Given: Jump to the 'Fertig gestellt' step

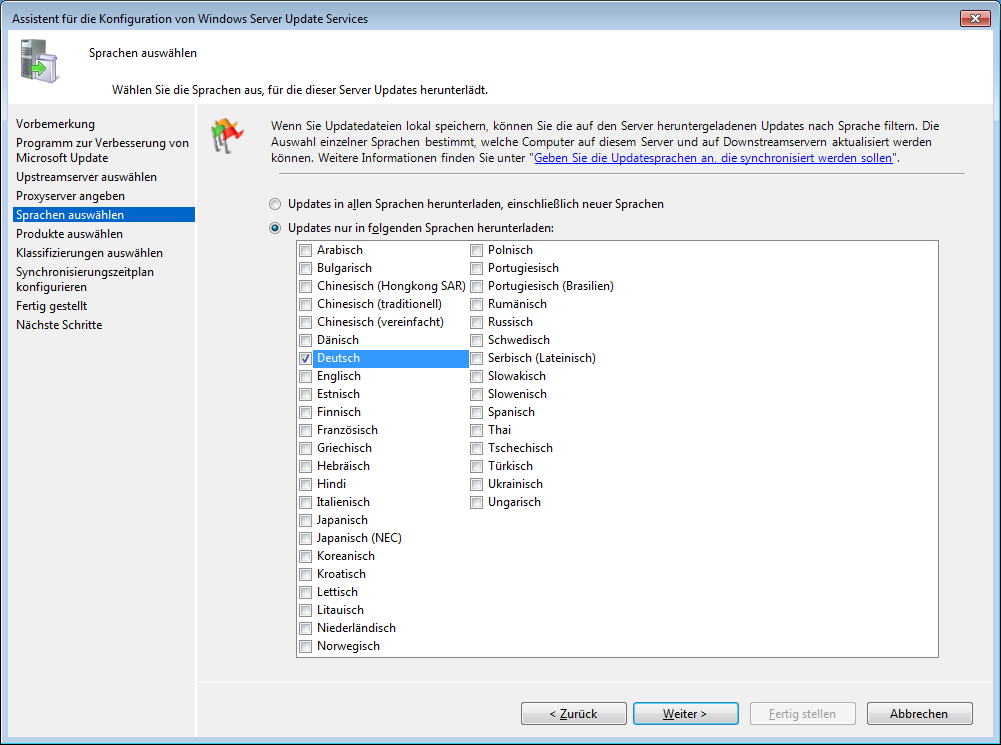Looking at the screenshot, I should (52, 306).
